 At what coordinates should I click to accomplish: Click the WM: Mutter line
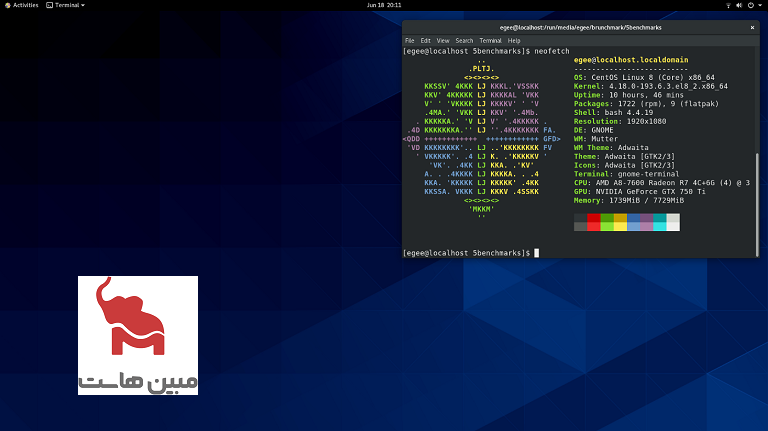coord(596,139)
